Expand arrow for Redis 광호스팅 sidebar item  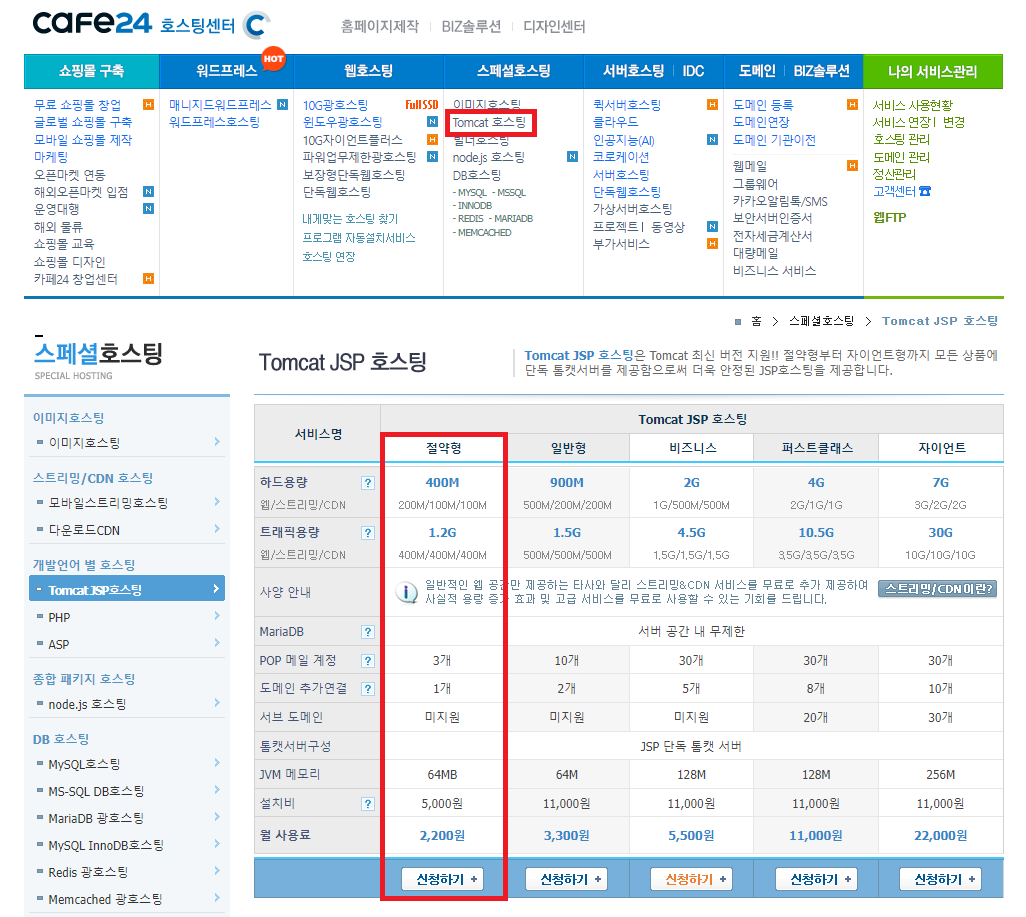click(217, 871)
